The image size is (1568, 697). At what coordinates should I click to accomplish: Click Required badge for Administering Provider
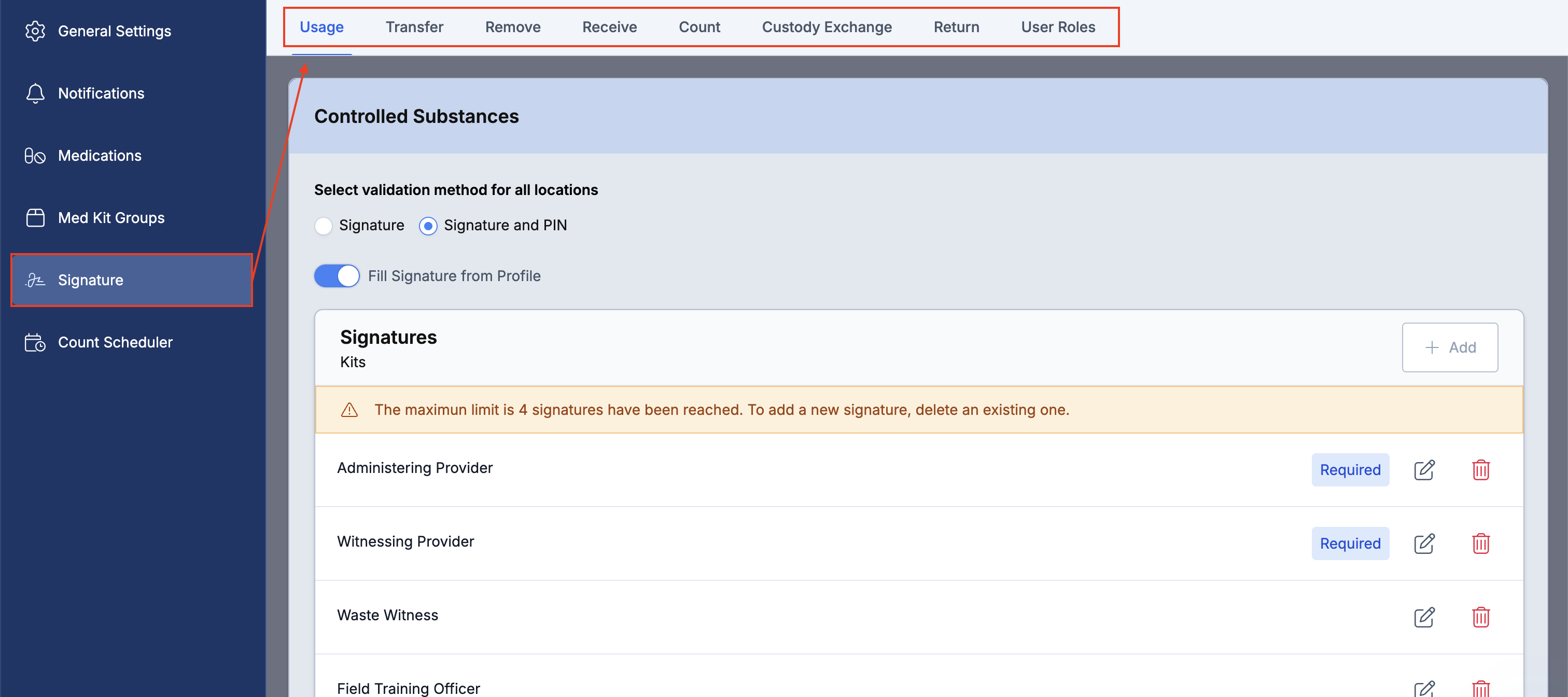(1350, 470)
